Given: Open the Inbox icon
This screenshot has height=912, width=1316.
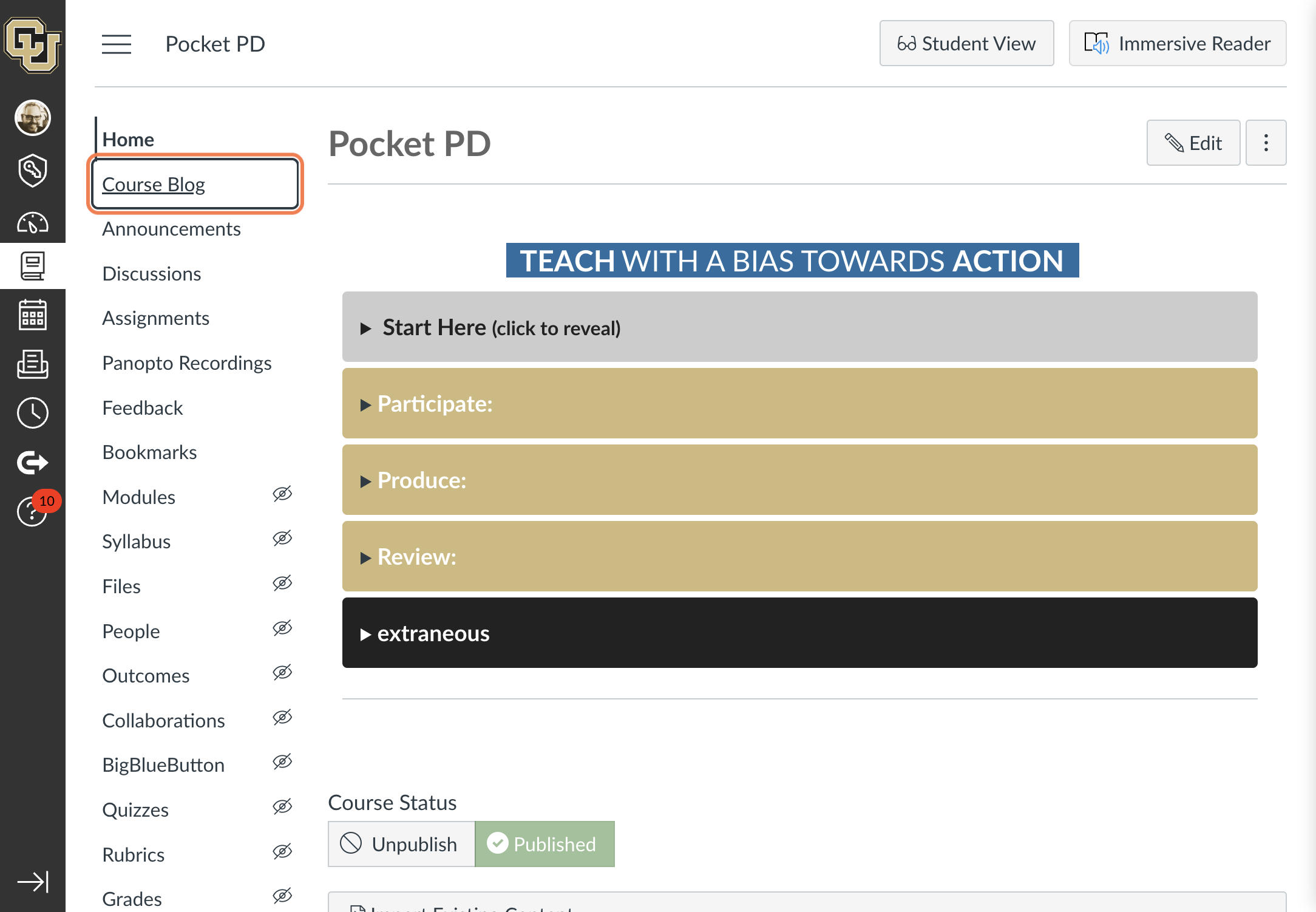Looking at the screenshot, I should (x=32, y=364).
